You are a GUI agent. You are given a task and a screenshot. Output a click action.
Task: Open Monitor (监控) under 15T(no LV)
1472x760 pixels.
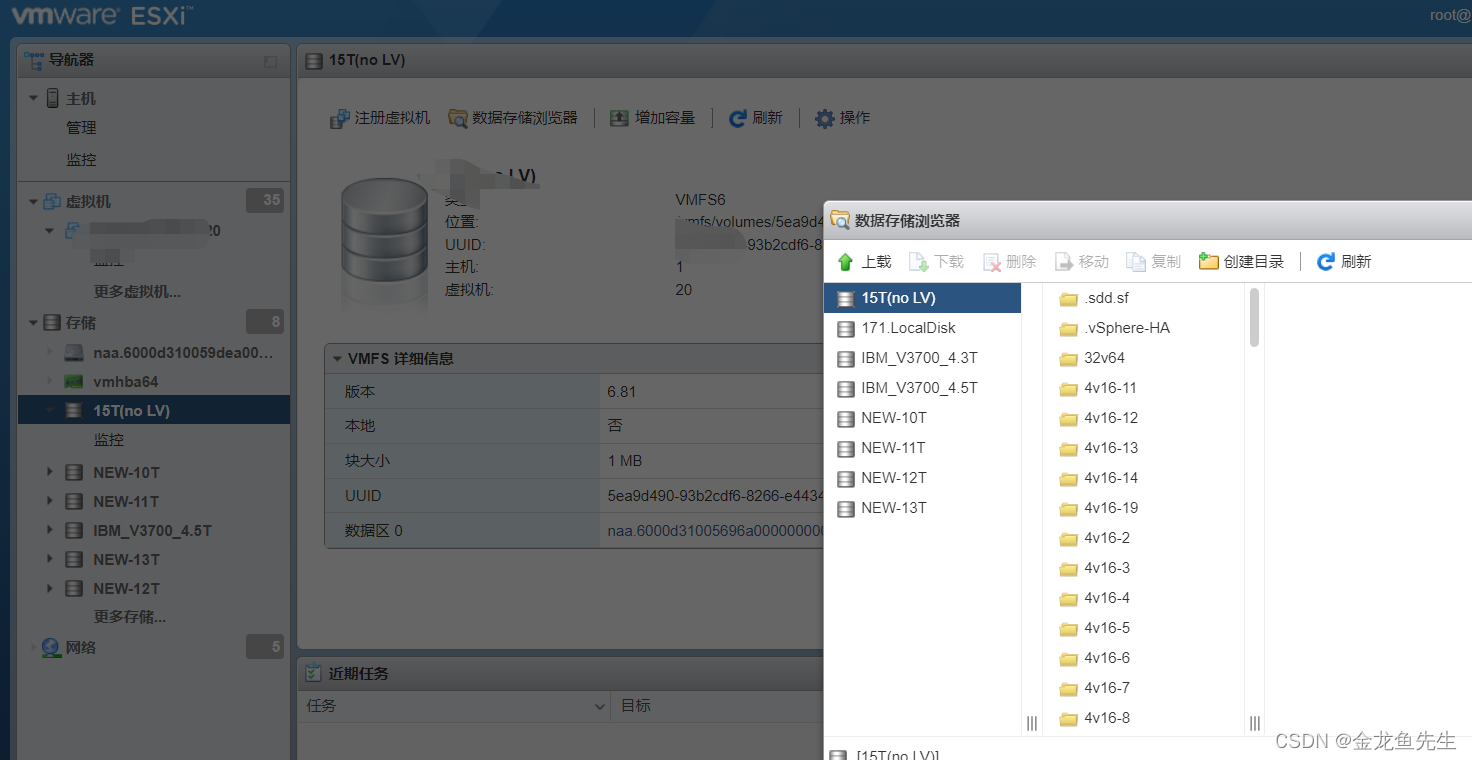pyautogui.click(x=109, y=440)
